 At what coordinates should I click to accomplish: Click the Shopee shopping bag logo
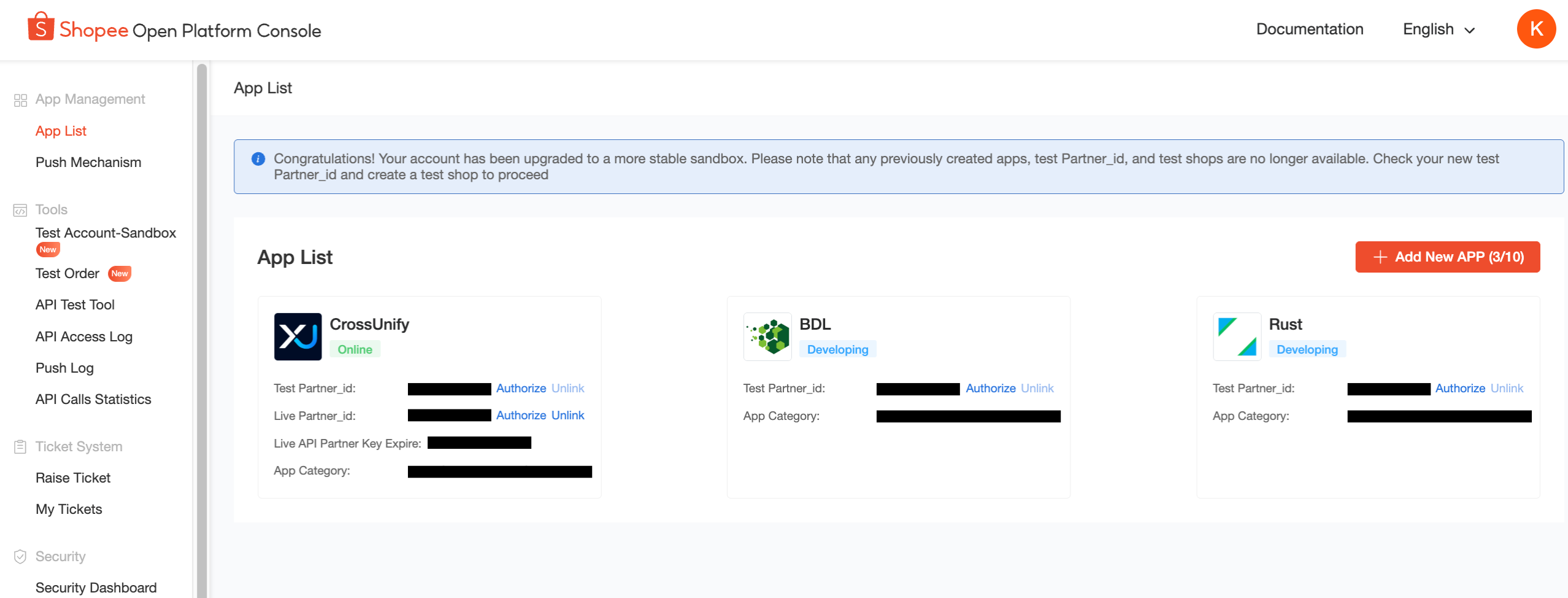pyautogui.click(x=41, y=27)
